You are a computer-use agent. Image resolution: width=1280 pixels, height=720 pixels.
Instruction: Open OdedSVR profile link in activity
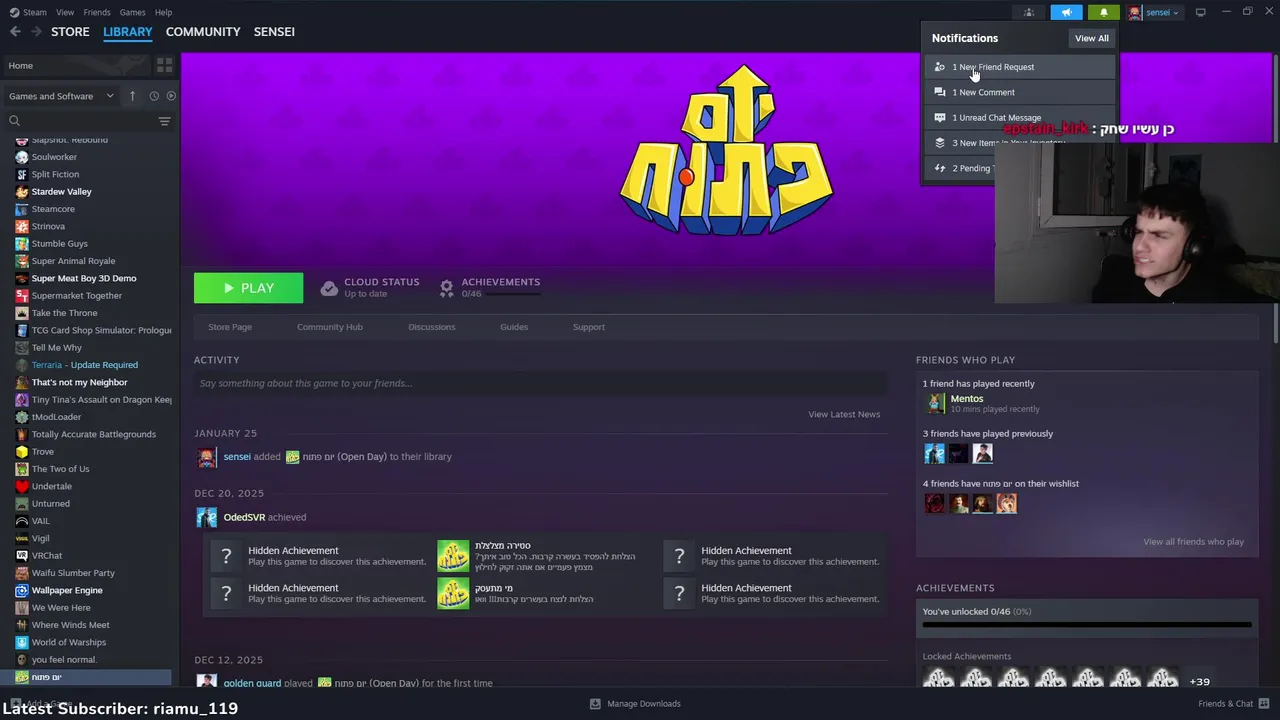point(244,517)
